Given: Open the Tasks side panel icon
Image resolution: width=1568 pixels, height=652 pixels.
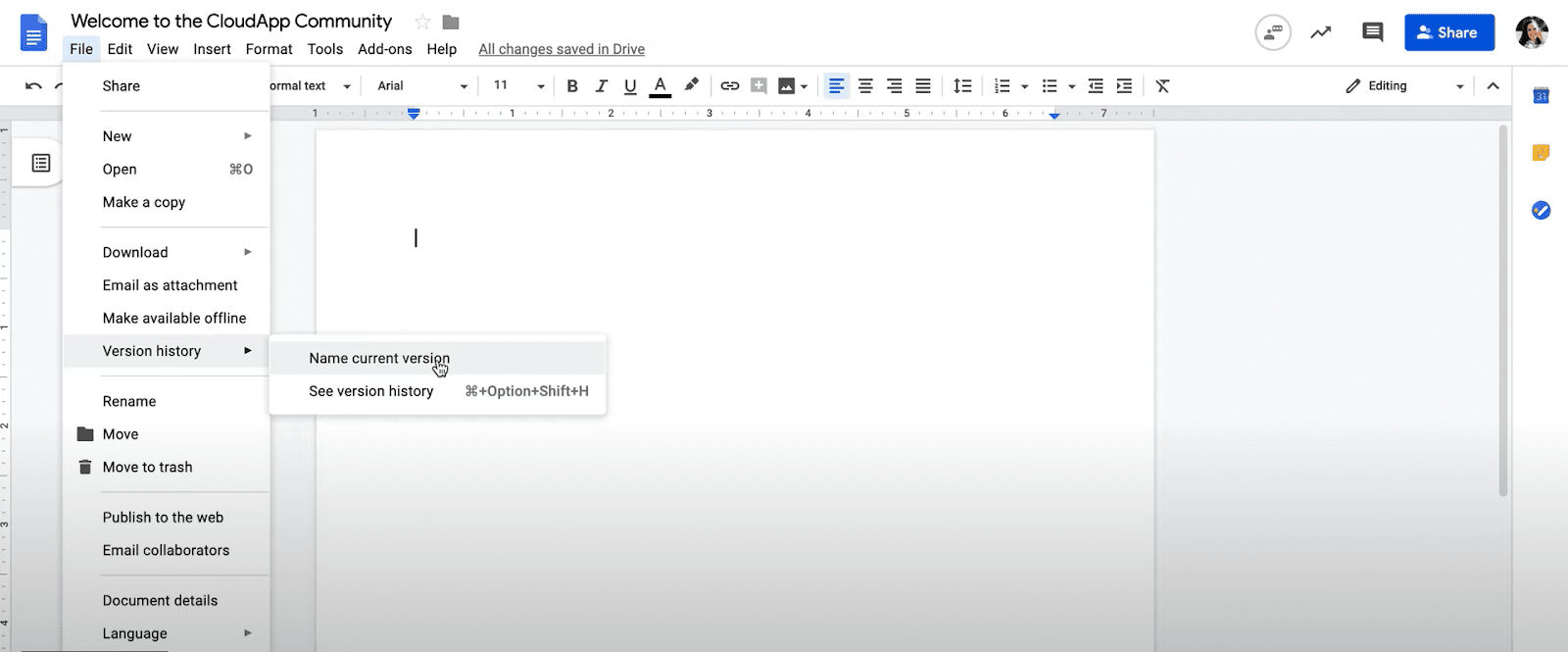Looking at the screenshot, I should click(1541, 210).
